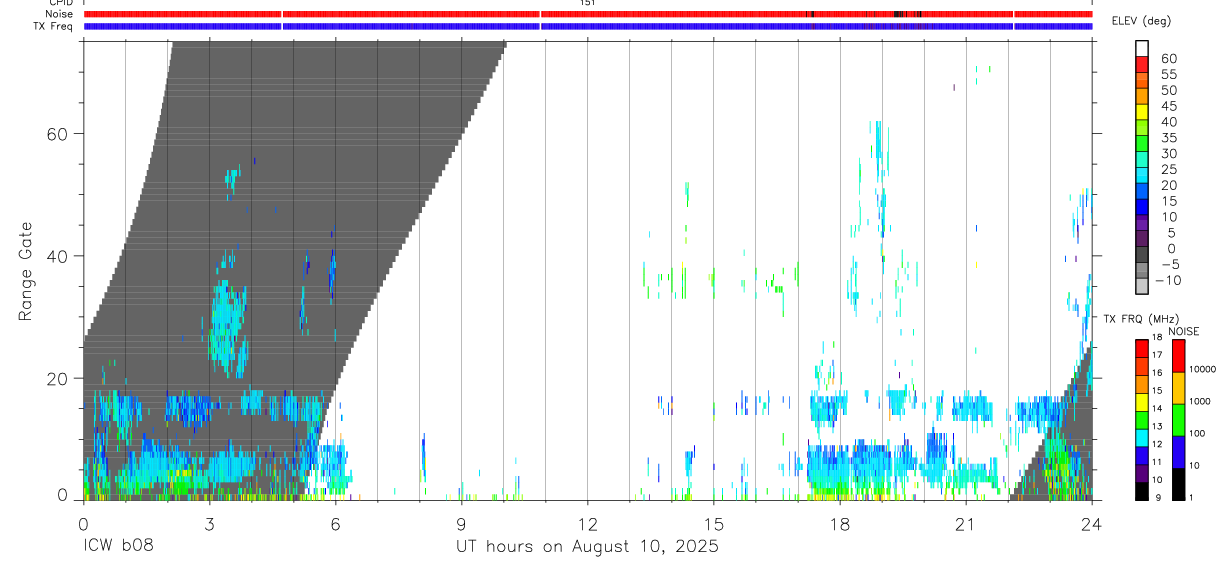Click the white top swatch of ELEV colorbar
This screenshot has width=1228, height=567.
[x=1142, y=47]
